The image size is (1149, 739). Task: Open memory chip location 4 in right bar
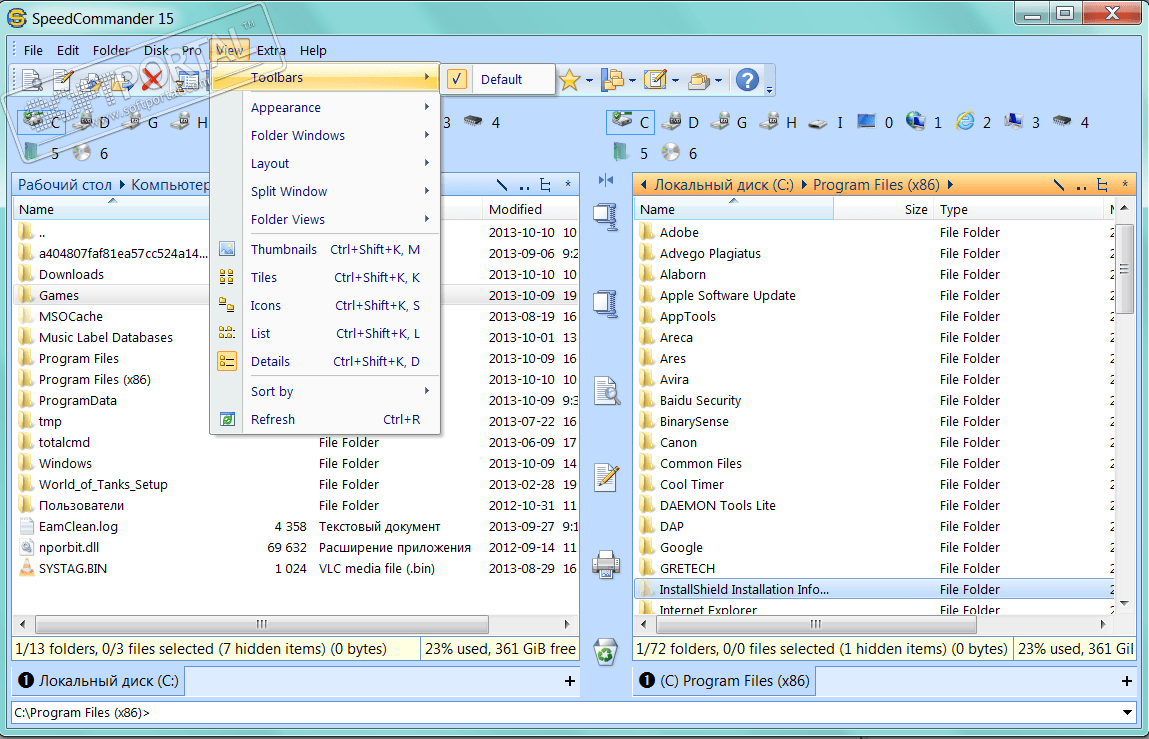pyautogui.click(x=1071, y=122)
